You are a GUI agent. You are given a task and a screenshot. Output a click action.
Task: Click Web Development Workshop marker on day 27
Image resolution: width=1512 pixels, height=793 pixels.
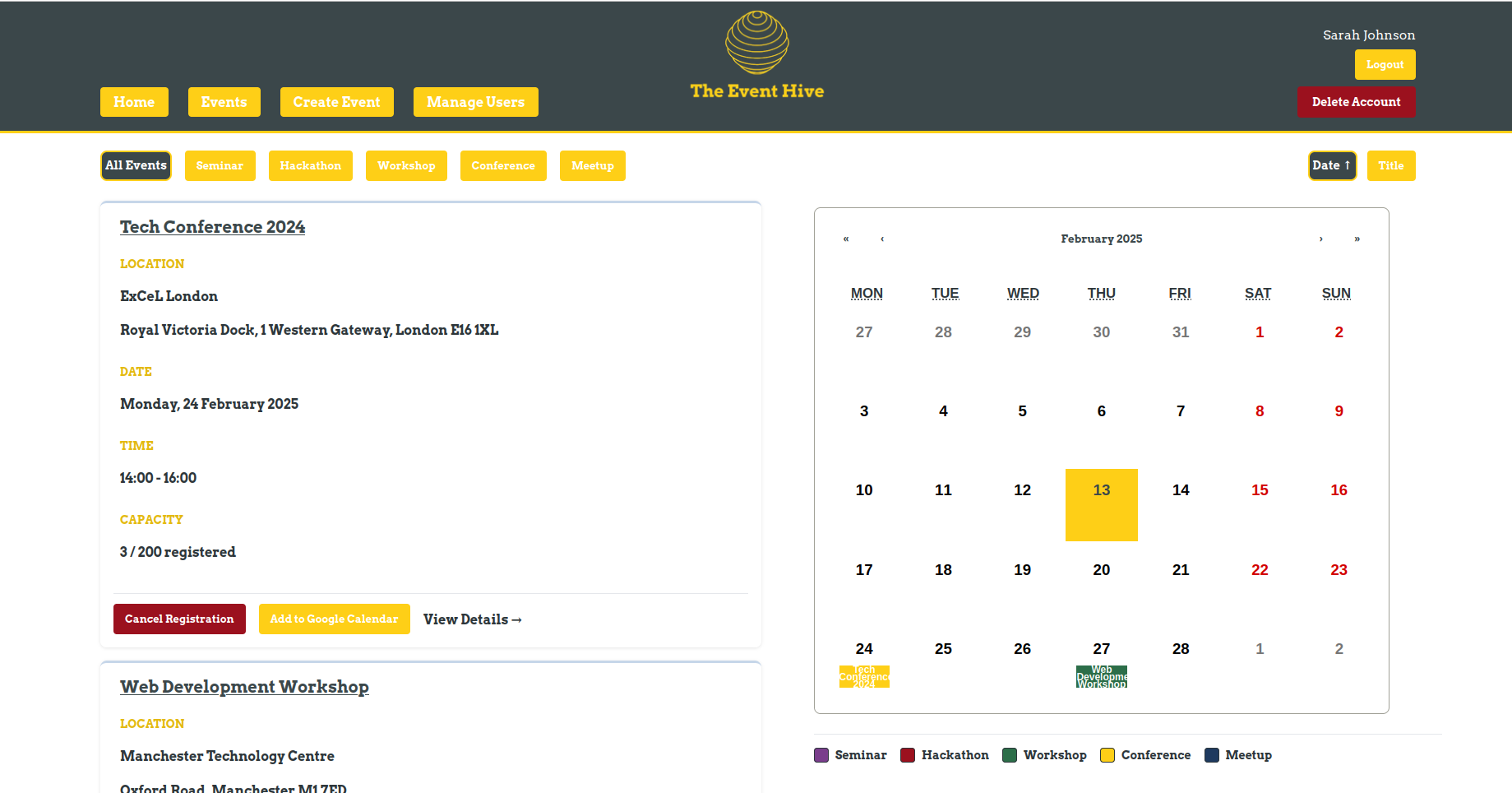tap(1102, 676)
